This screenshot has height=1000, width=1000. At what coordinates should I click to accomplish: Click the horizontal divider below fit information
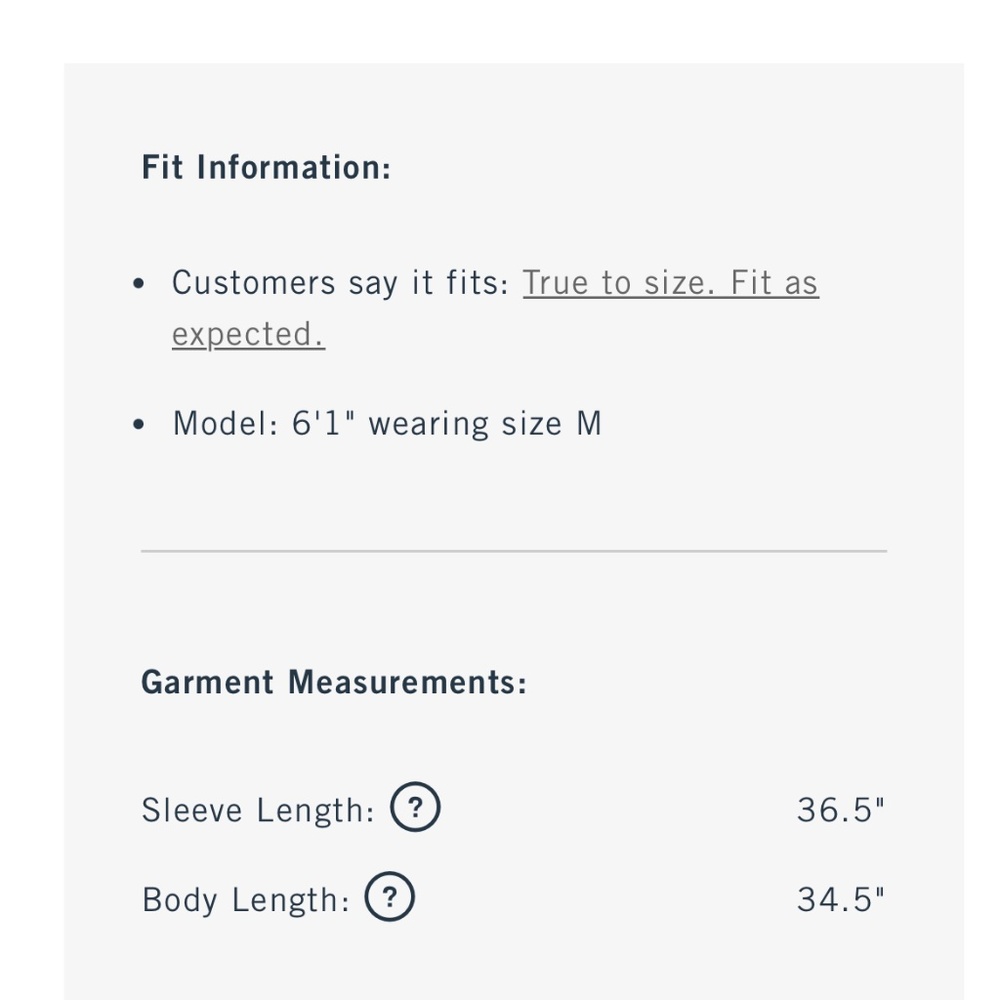514,550
